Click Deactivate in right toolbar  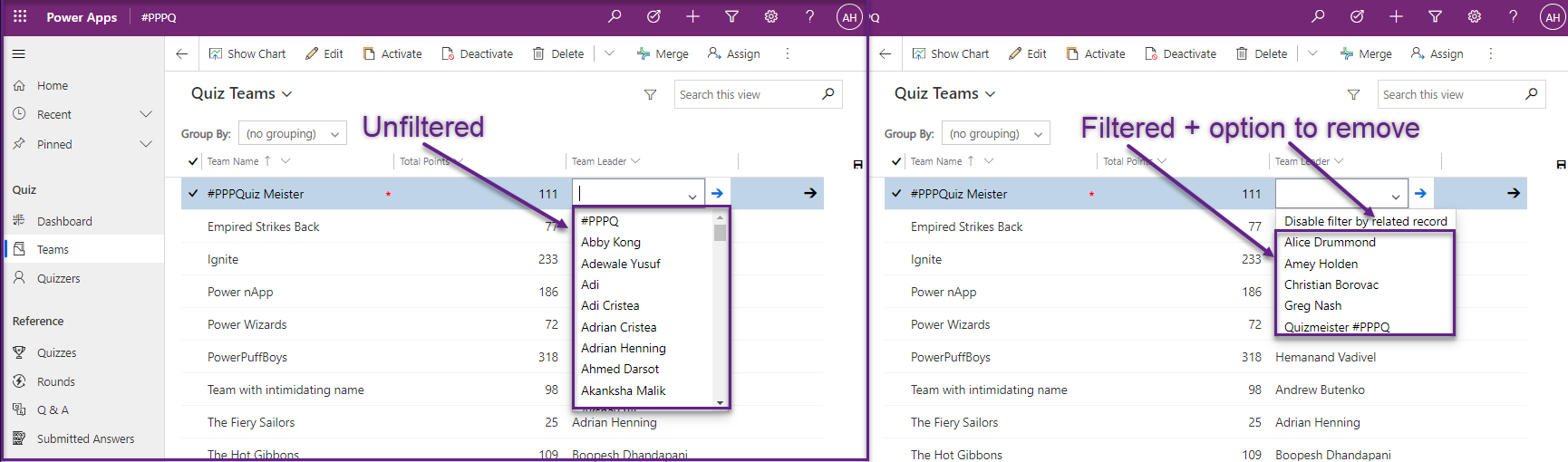tap(1179, 53)
